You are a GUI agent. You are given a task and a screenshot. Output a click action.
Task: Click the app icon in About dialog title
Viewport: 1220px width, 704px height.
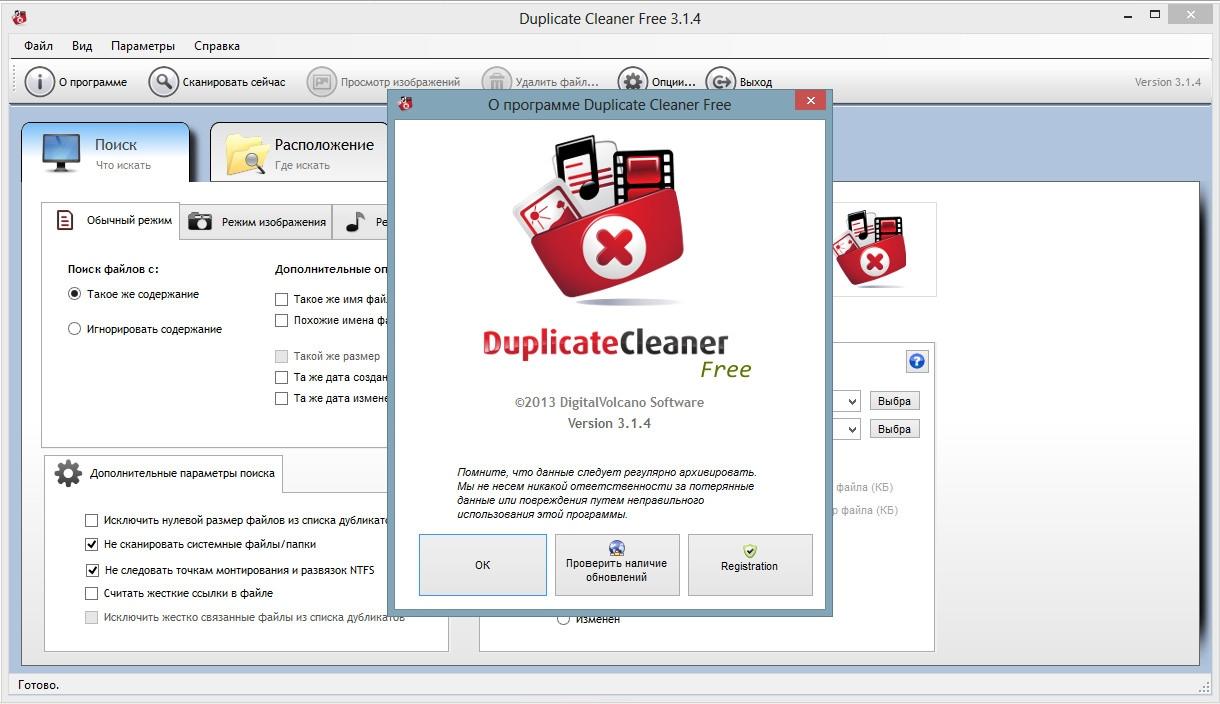[405, 103]
